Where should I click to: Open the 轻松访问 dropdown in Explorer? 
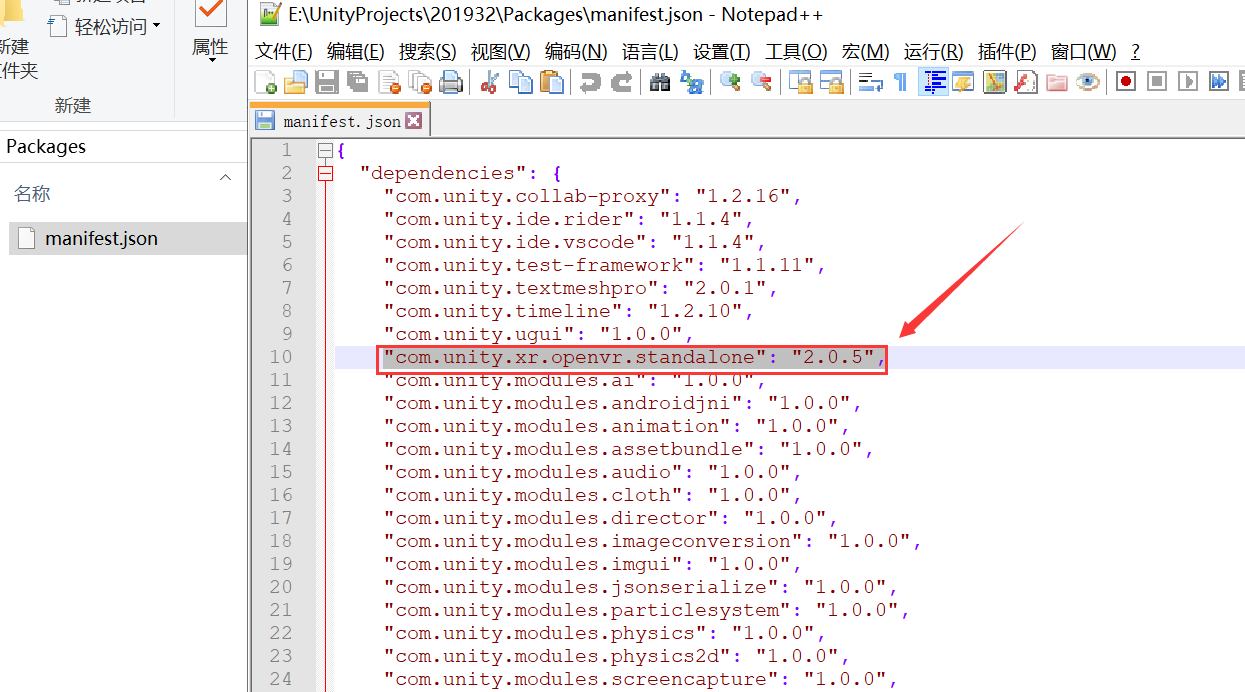tap(105, 26)
